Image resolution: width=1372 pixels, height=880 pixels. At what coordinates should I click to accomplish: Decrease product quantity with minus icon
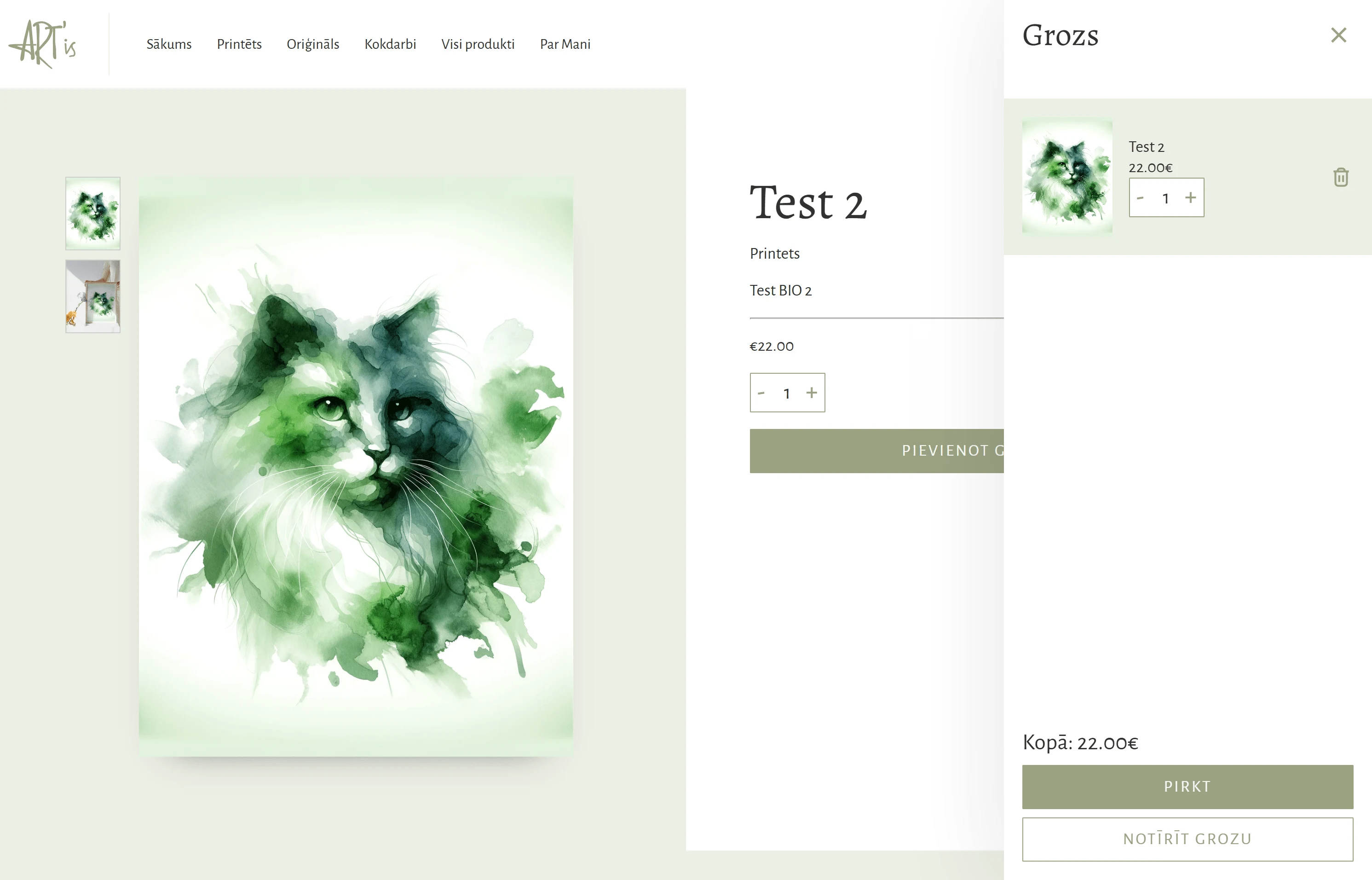click(761, 393)
